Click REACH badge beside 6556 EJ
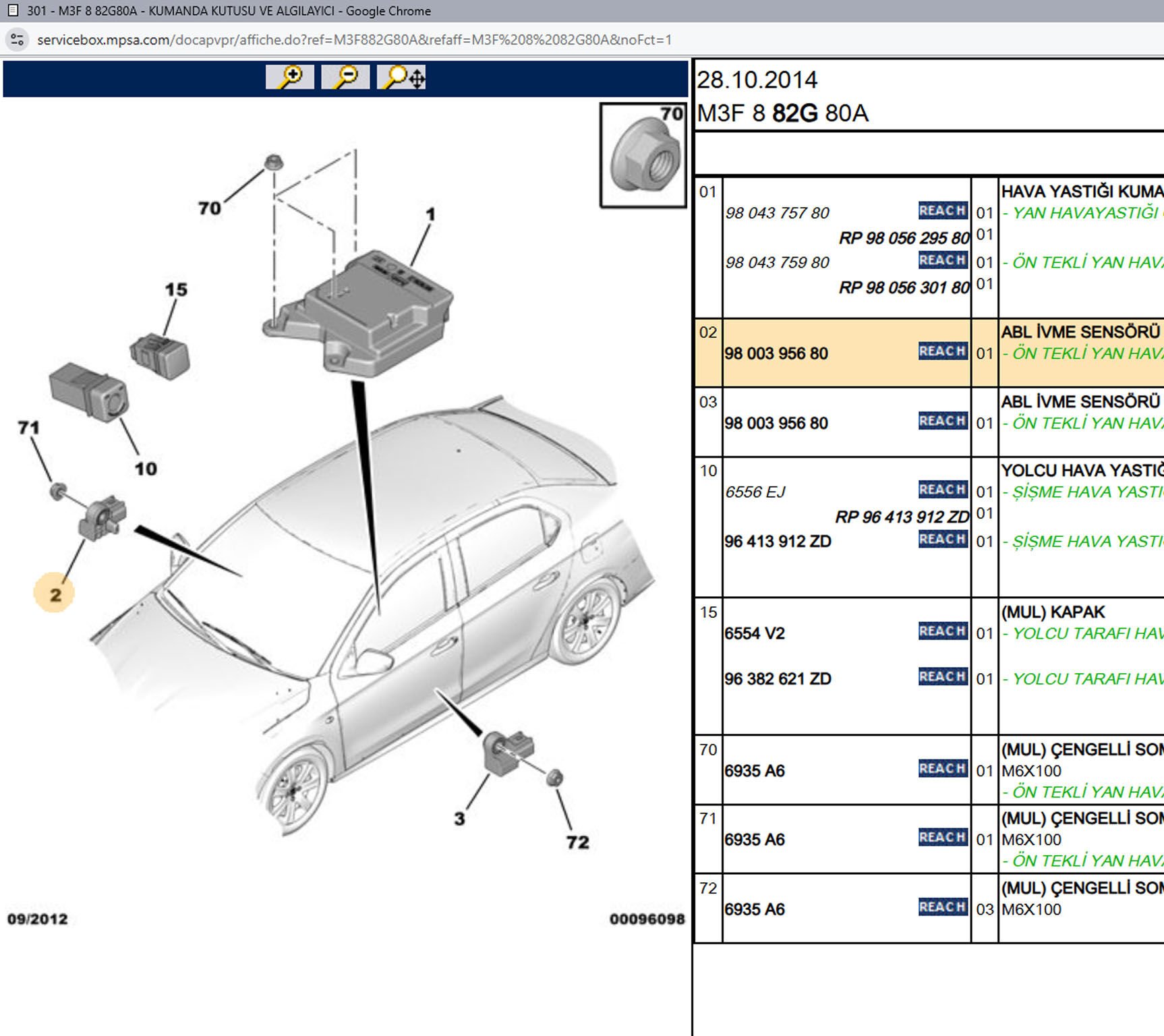Viewport: 1164px width, 1036px height. [942, 490]
